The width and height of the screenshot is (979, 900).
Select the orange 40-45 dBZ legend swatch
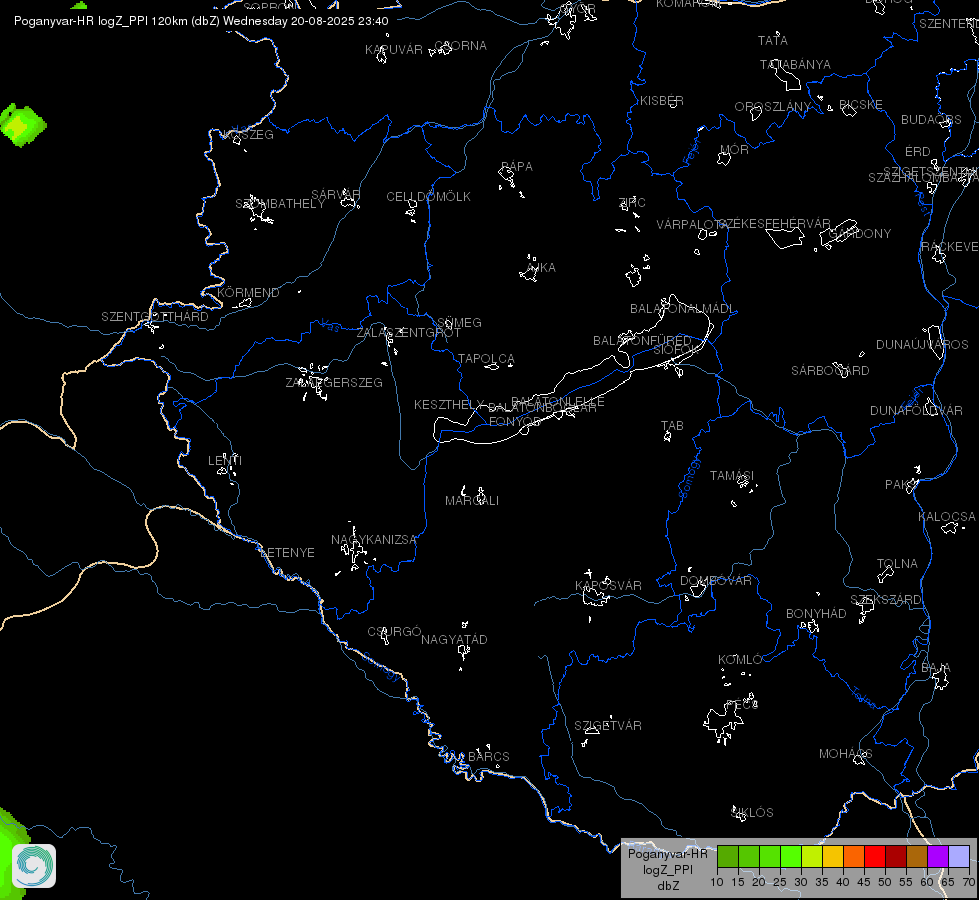point(854,857)
